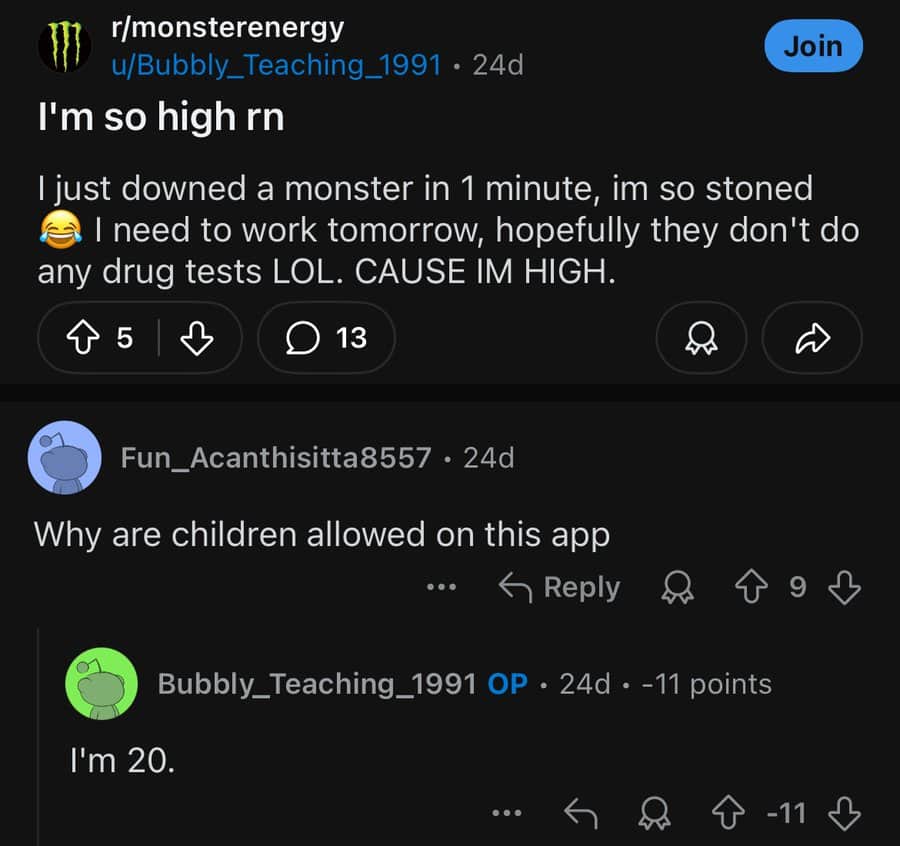The image size is (900, 846).
Task: Open Fun_Acanthisitta8557's avatar
Action: (x=65, y=457)
